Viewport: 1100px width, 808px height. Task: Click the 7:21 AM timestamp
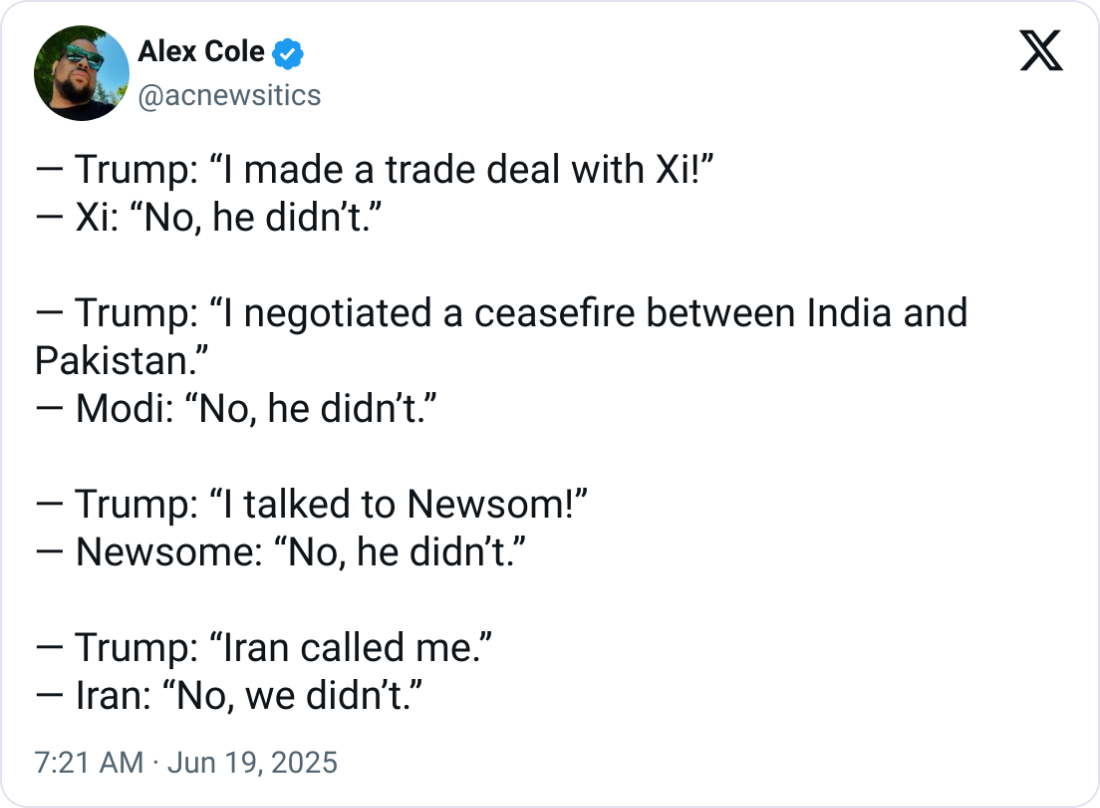pos(88,763)
